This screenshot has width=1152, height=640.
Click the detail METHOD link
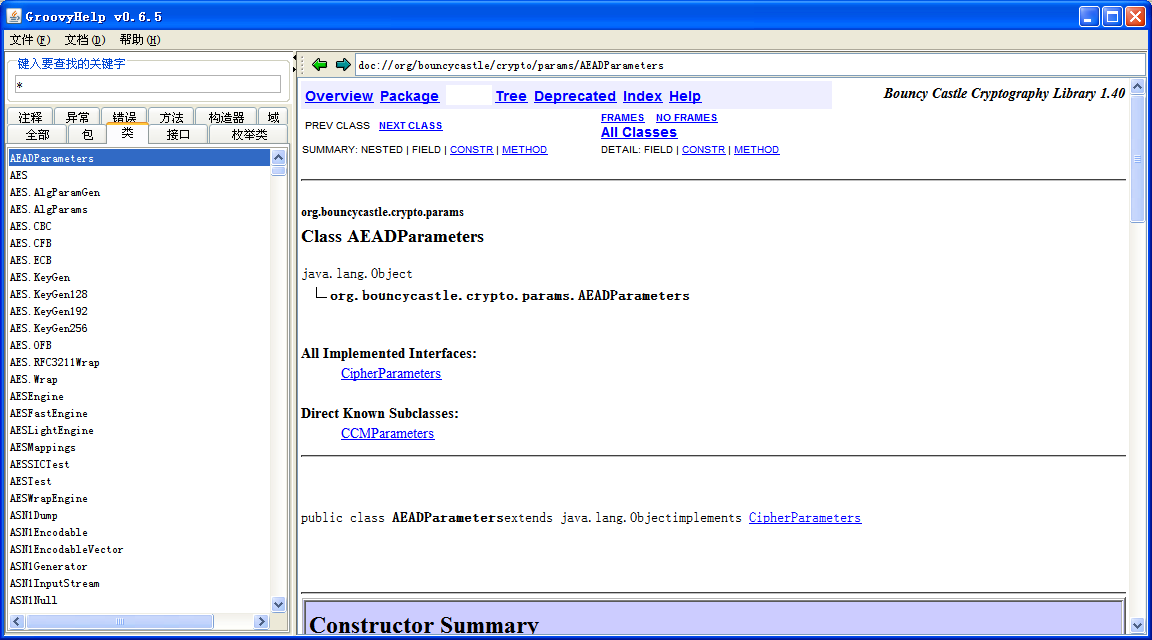tap(757, 149)
